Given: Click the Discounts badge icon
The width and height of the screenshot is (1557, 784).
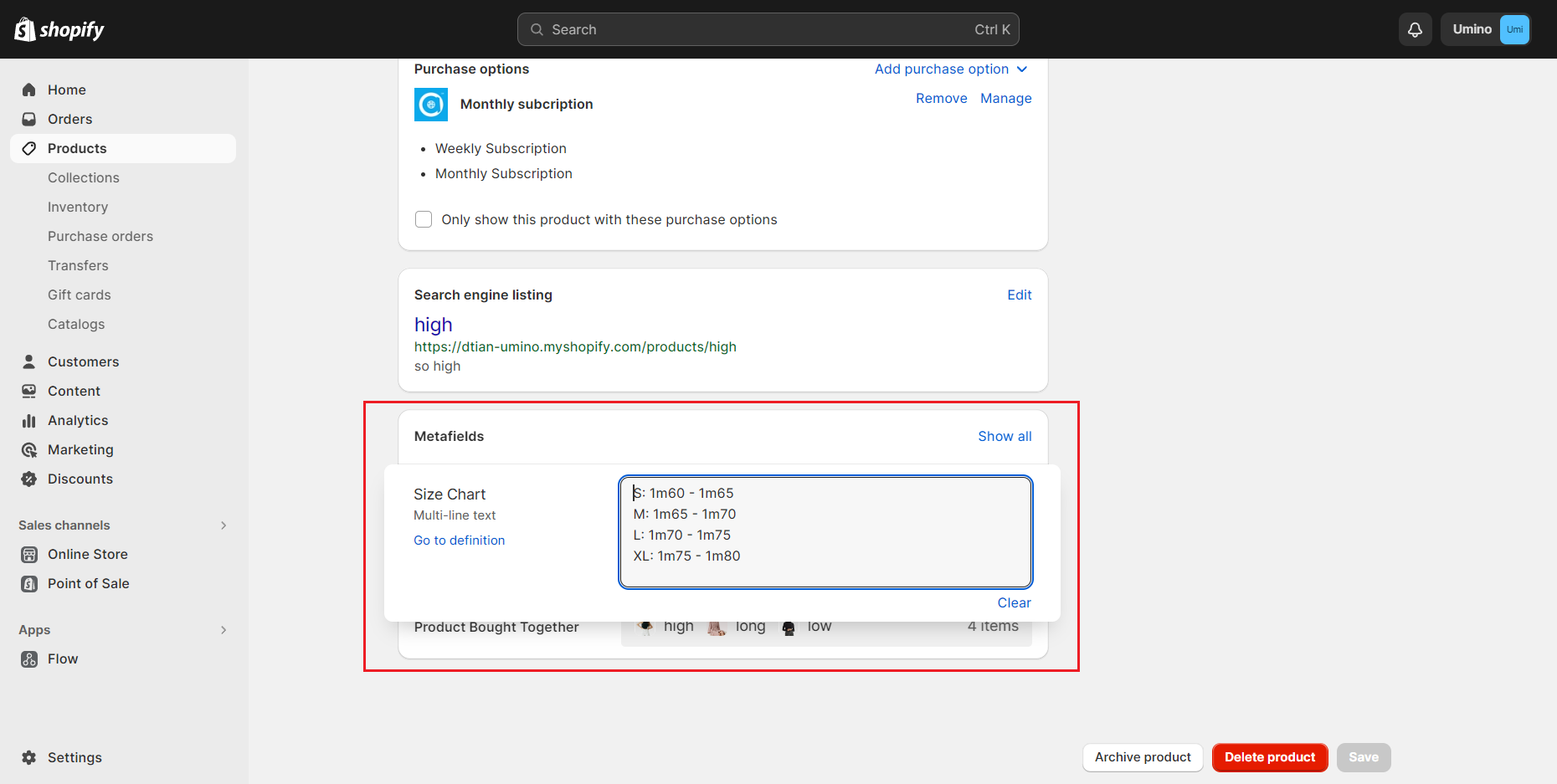Looking at the screenshot, I should click(x=29, y=479).
